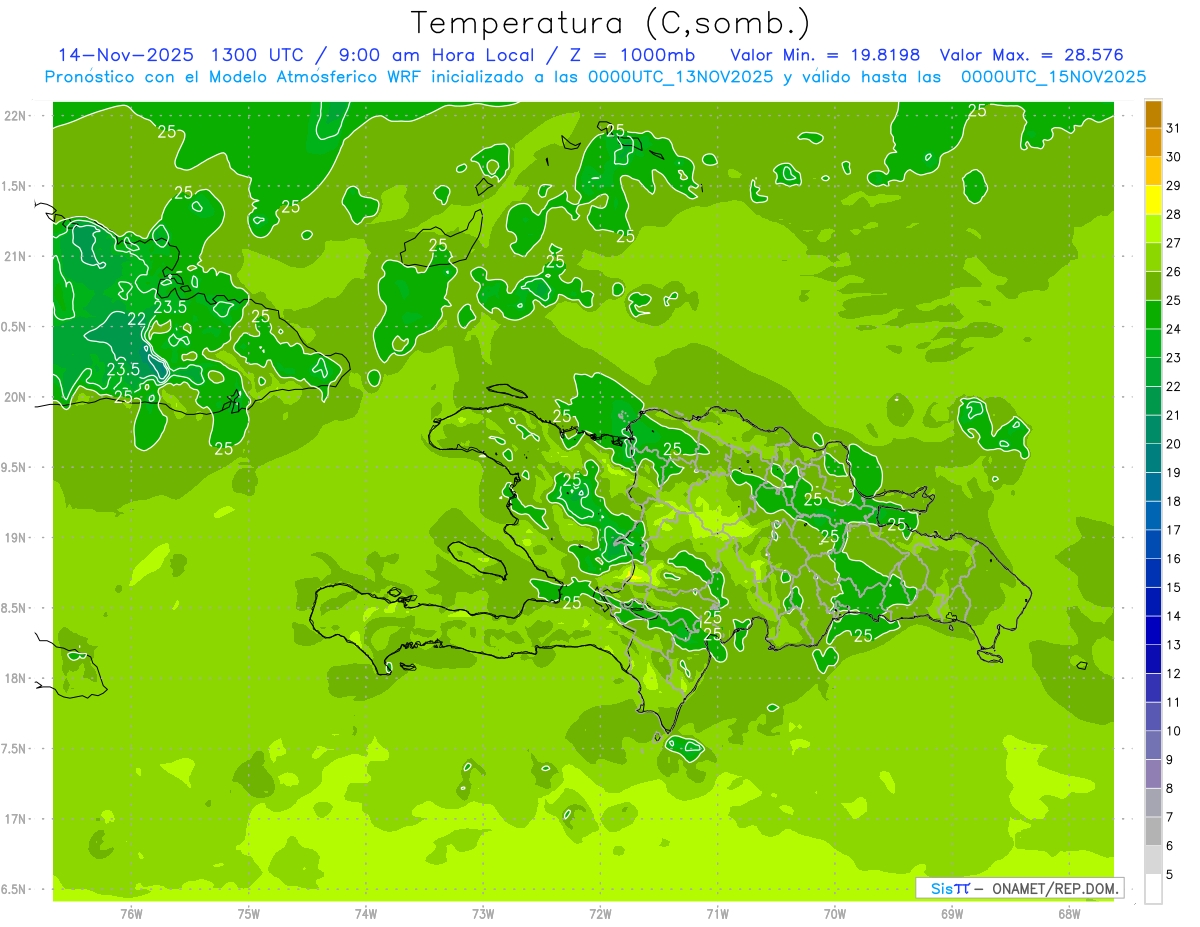The width and height of the screenshot is (1200, 927).
Task: Click the green legend swatch between 24 and 25
Action: (1153, 315)
